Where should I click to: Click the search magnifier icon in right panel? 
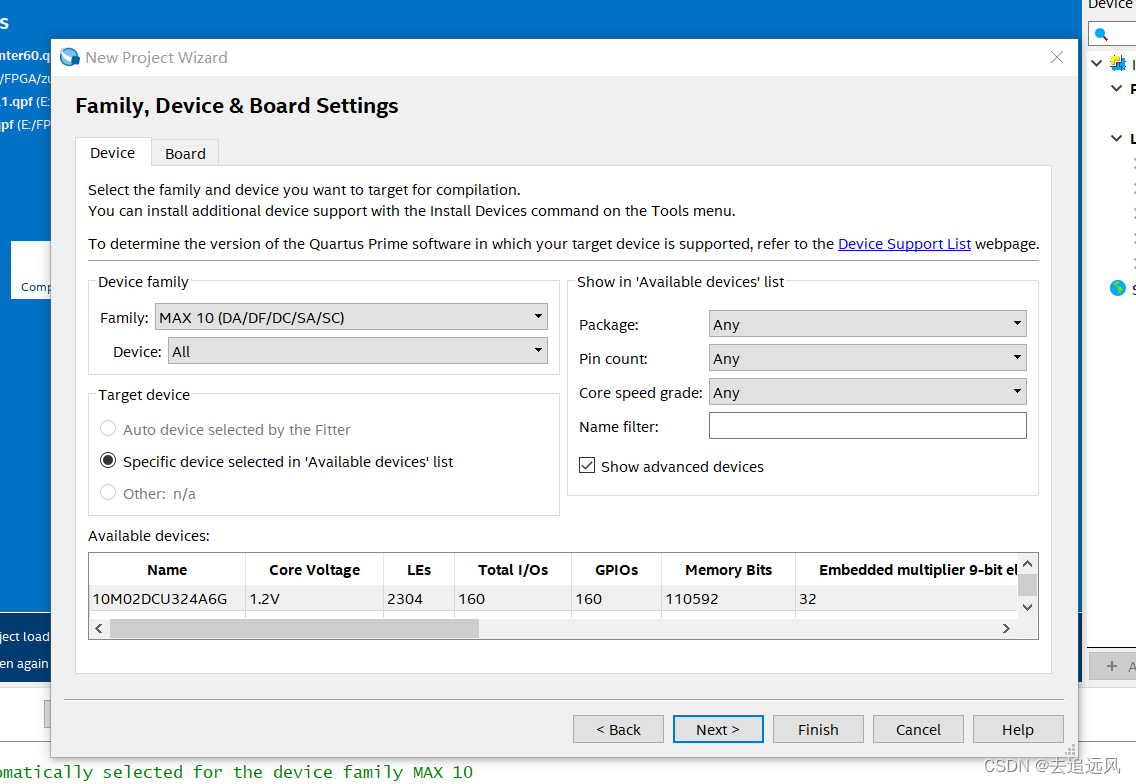coord(1101,34)
